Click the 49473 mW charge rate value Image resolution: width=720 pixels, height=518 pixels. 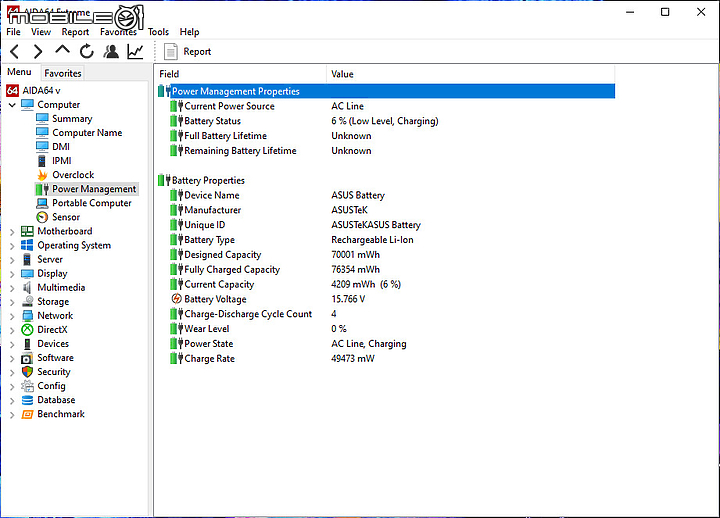click(x=353, y=359)
